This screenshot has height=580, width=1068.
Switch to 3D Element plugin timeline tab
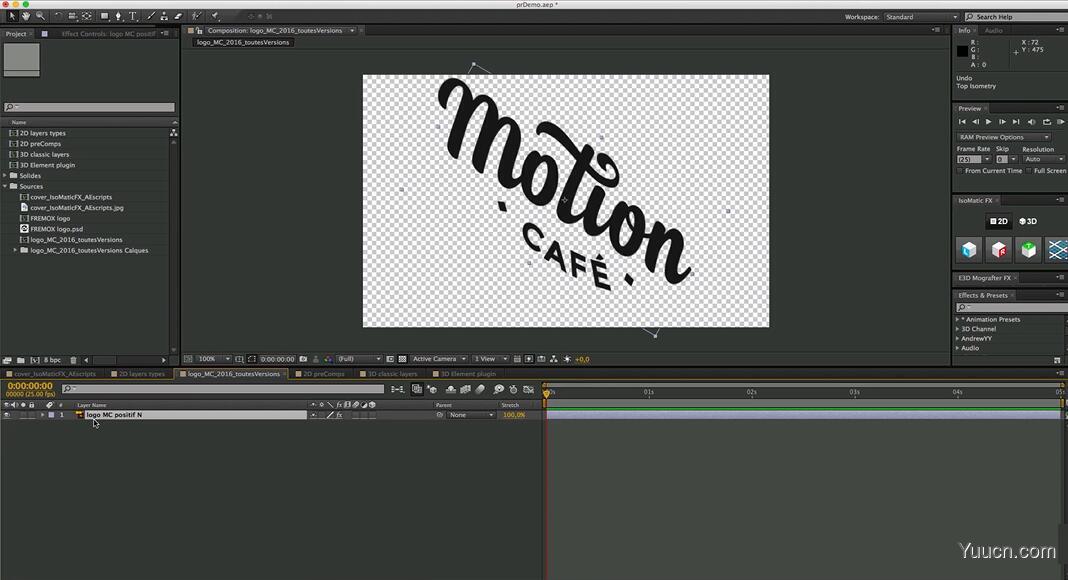coord(468,374)
